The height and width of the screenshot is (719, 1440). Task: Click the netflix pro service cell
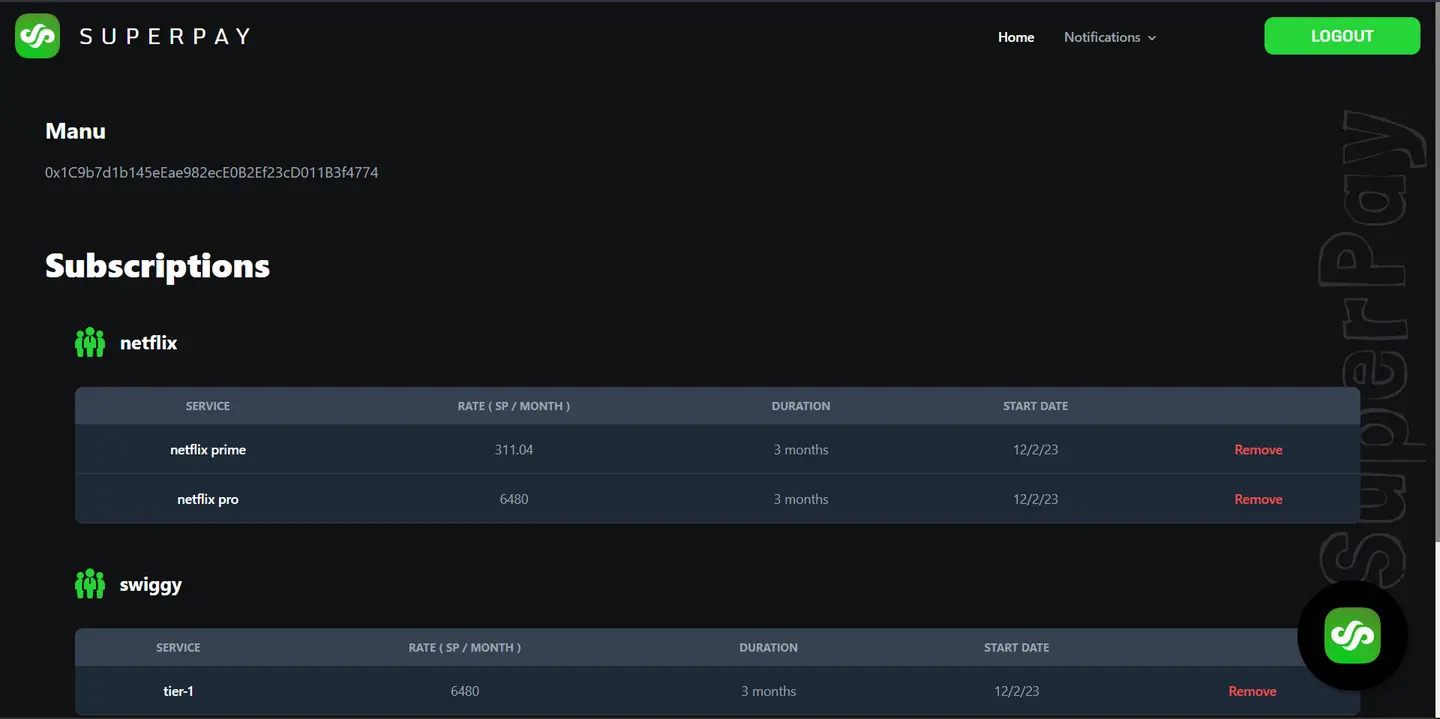[x=208, y=499]
